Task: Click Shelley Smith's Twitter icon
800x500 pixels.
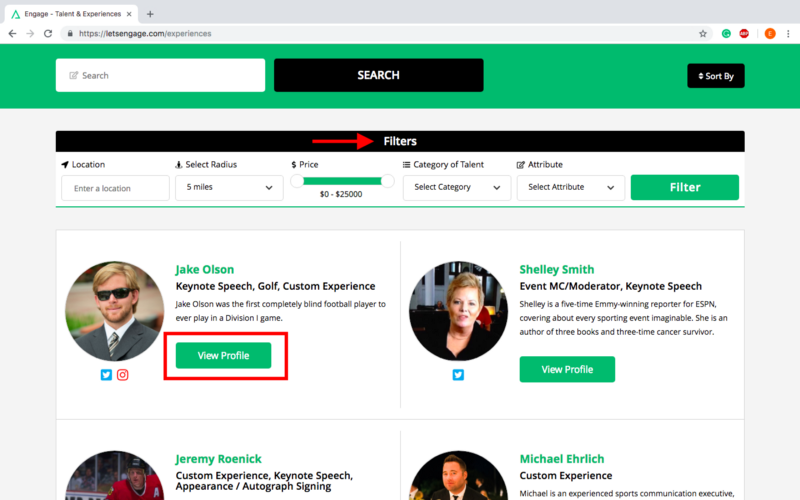Action: pos(458,375)
